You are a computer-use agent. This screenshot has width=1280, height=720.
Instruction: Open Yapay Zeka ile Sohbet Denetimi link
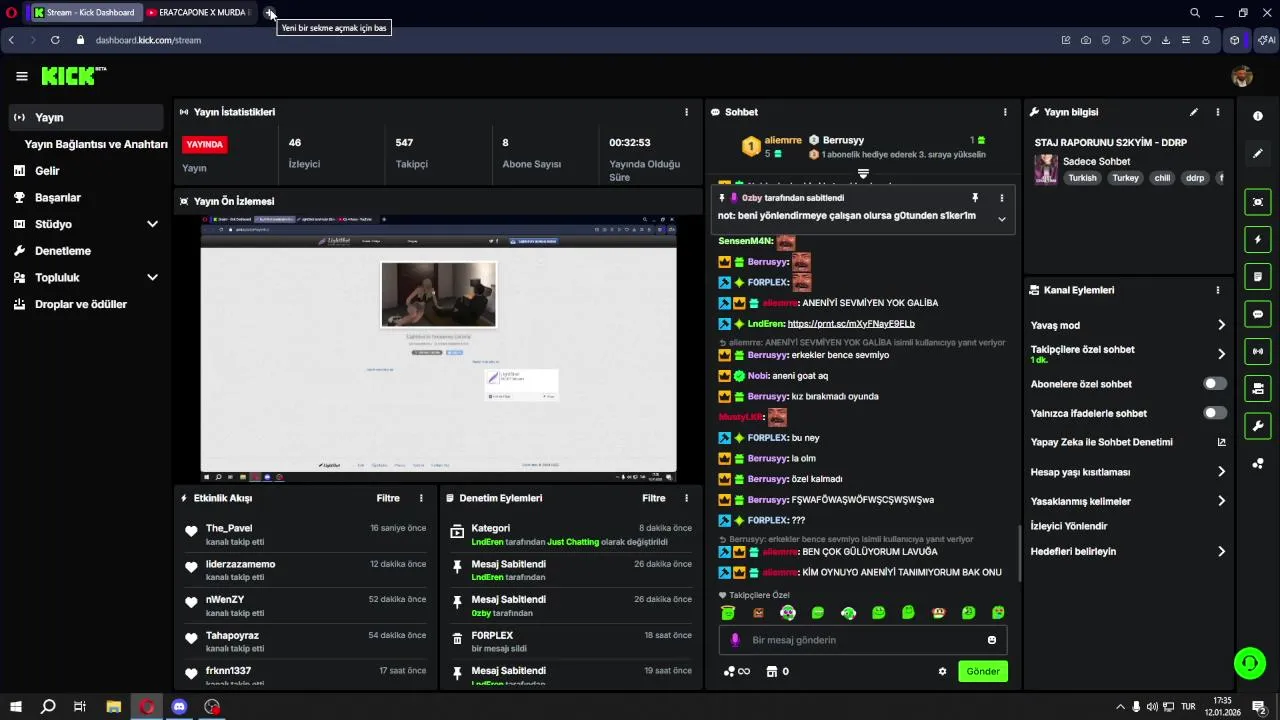pos(1128,442)
